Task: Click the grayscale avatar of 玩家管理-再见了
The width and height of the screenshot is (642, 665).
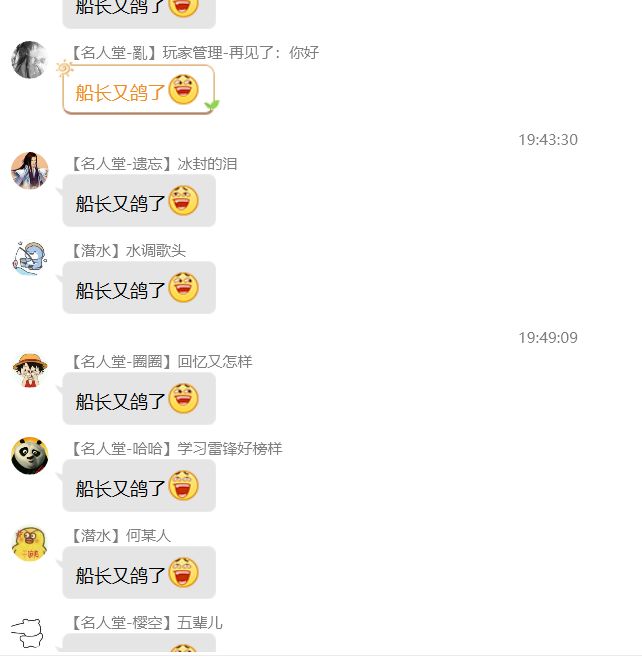Action: point(29,60)
